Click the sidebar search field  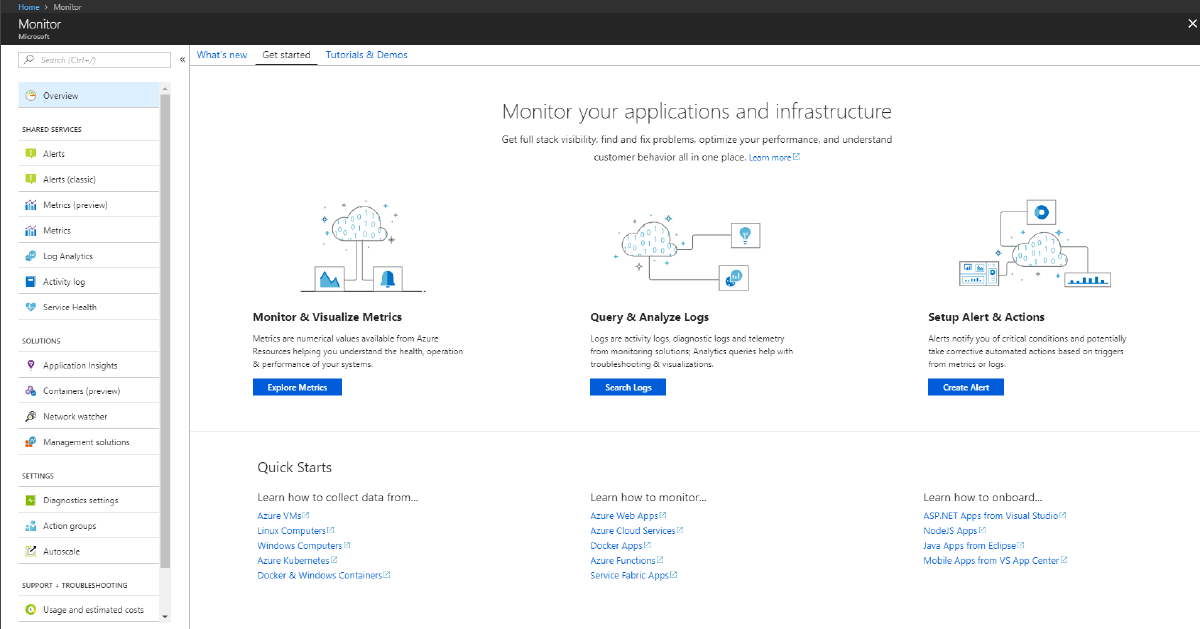point(95,59)
